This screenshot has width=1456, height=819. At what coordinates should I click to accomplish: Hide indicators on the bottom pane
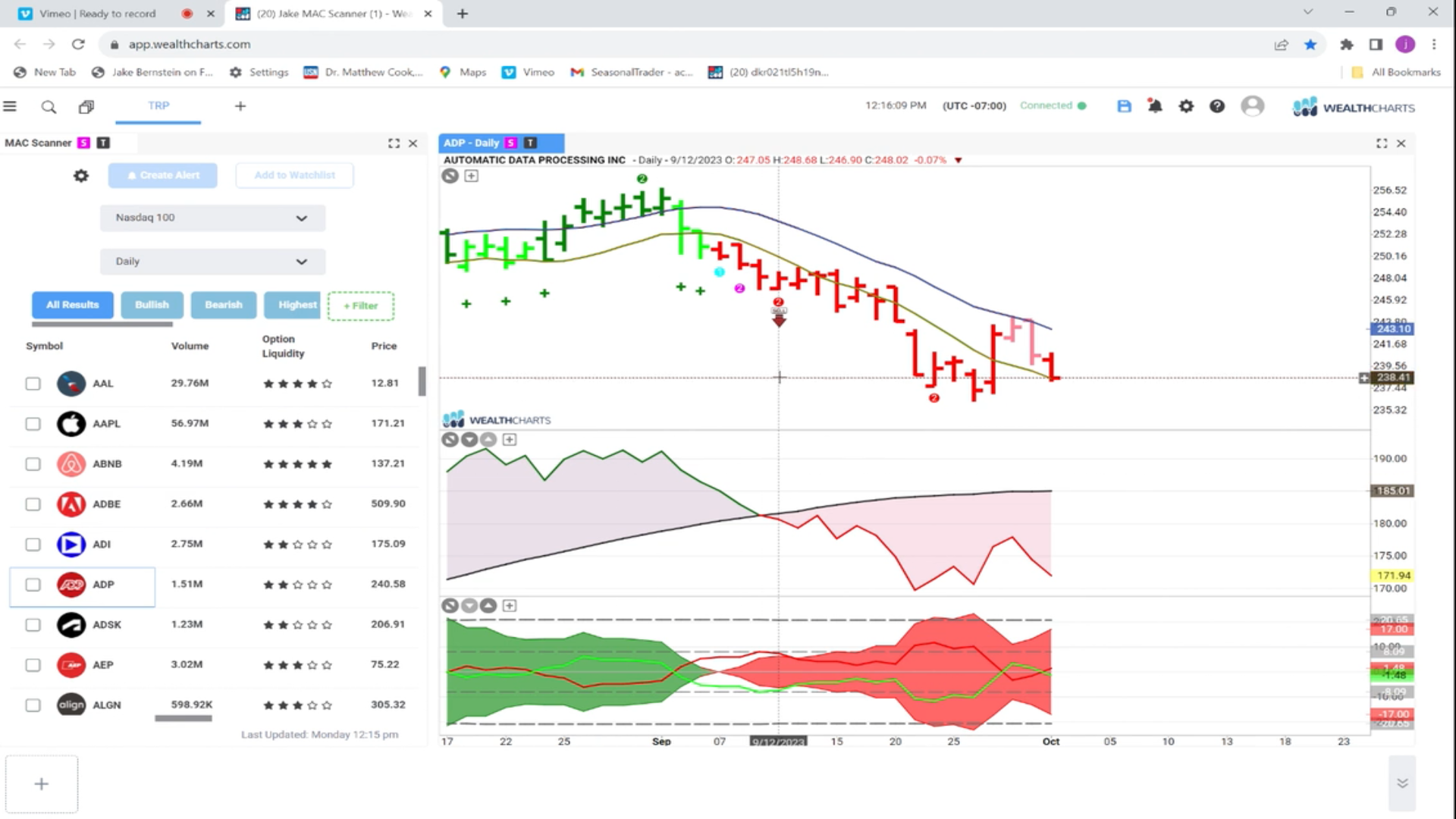point(450,606)
